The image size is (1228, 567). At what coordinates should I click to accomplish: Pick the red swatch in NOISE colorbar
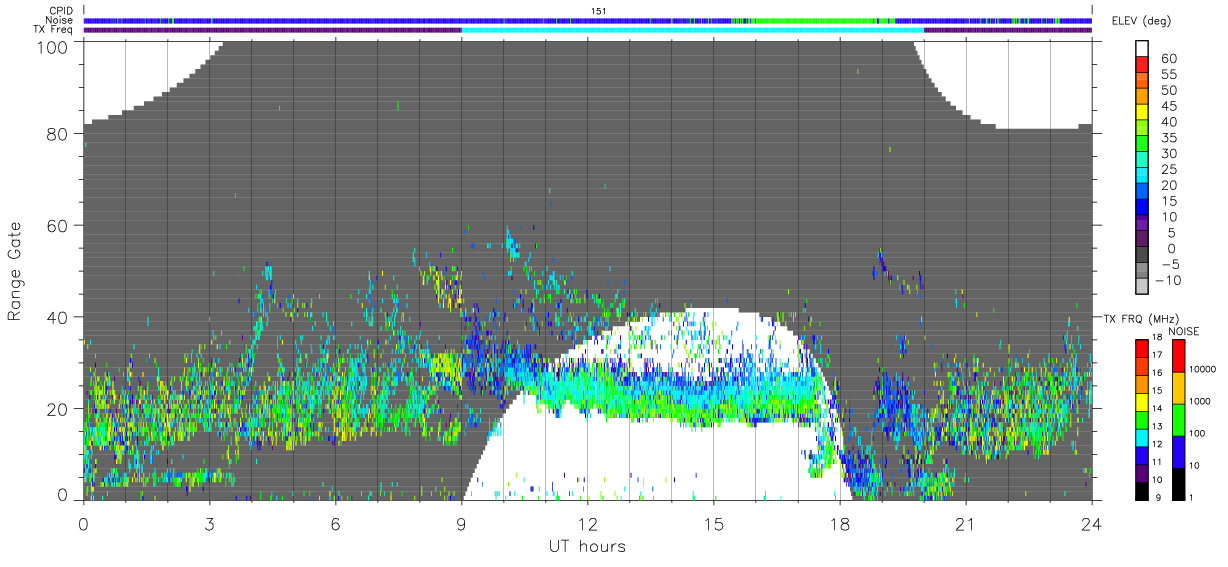pos(1178,356)
